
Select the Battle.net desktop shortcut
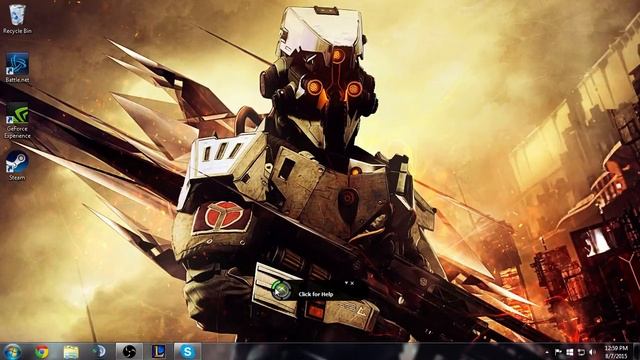(17, 67)
